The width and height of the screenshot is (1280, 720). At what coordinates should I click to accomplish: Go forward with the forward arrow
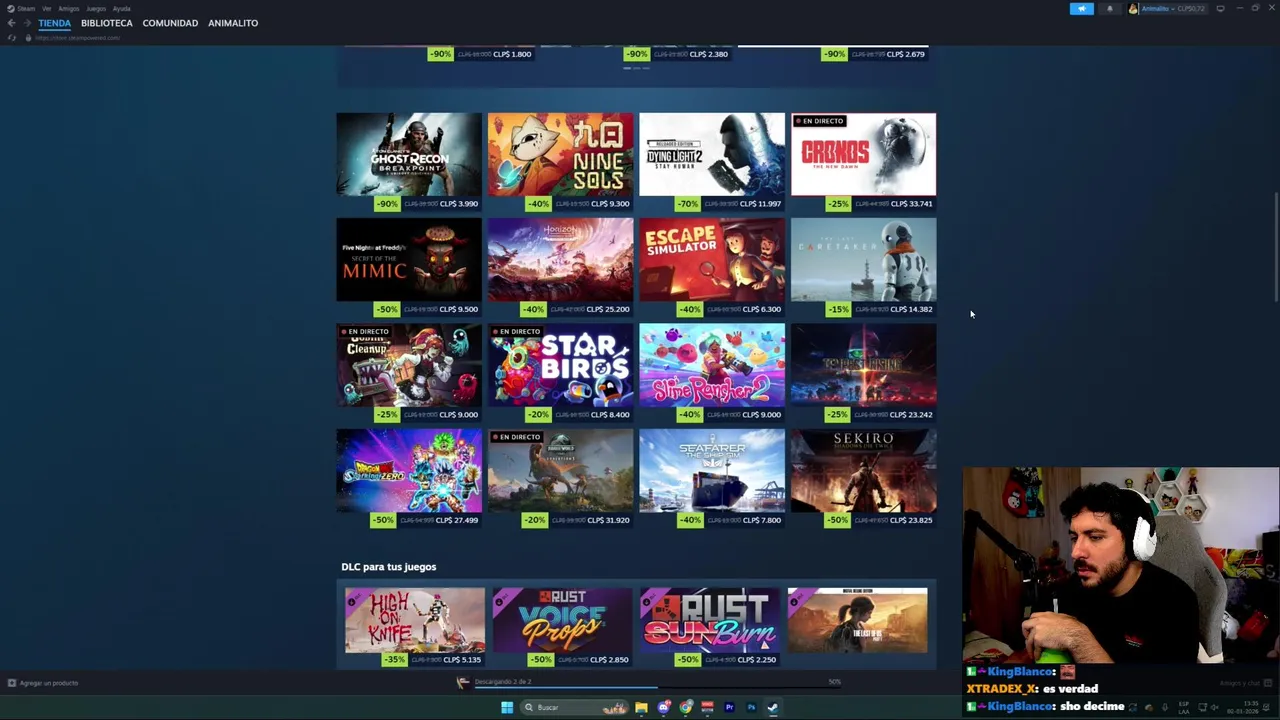[x=27, y=23]
